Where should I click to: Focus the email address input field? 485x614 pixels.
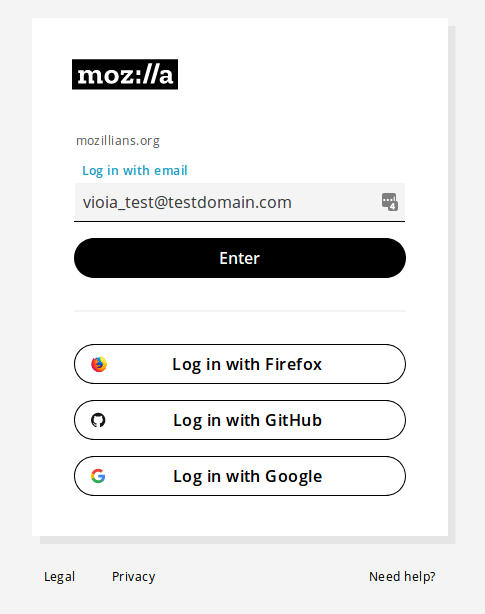click(x=240, y=202)
